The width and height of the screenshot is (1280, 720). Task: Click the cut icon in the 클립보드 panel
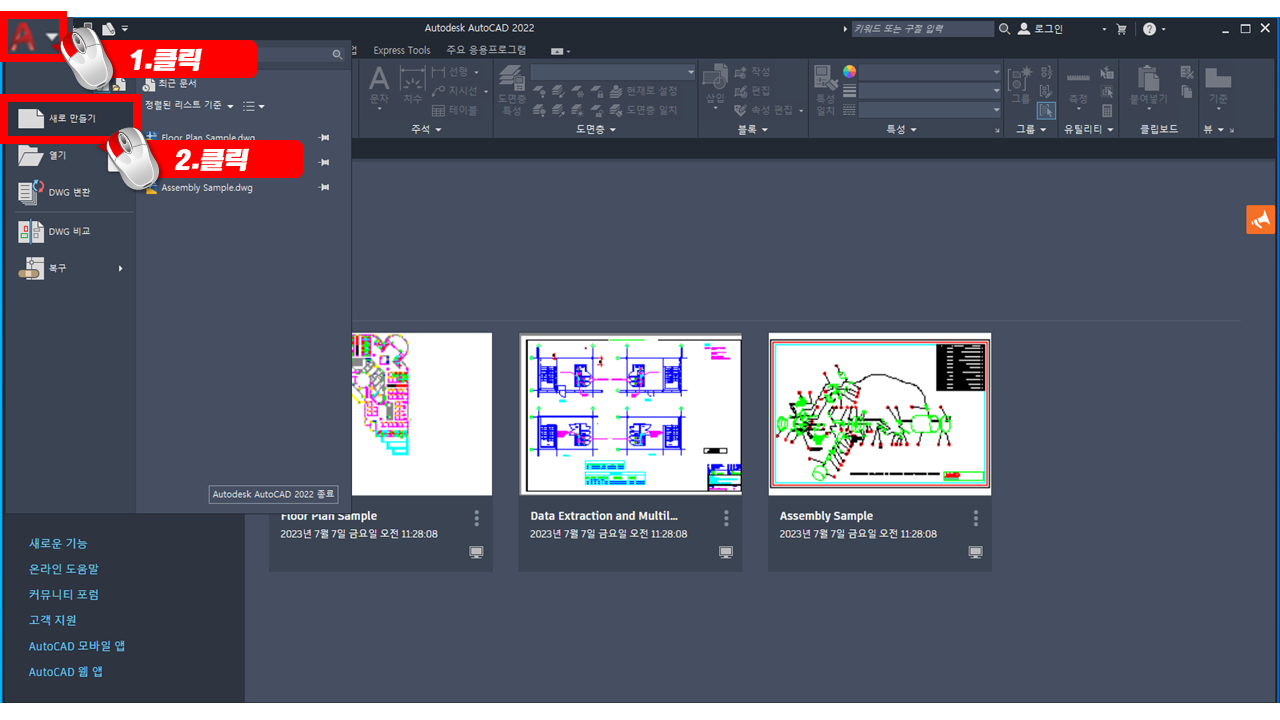[x=1187, y=72]
